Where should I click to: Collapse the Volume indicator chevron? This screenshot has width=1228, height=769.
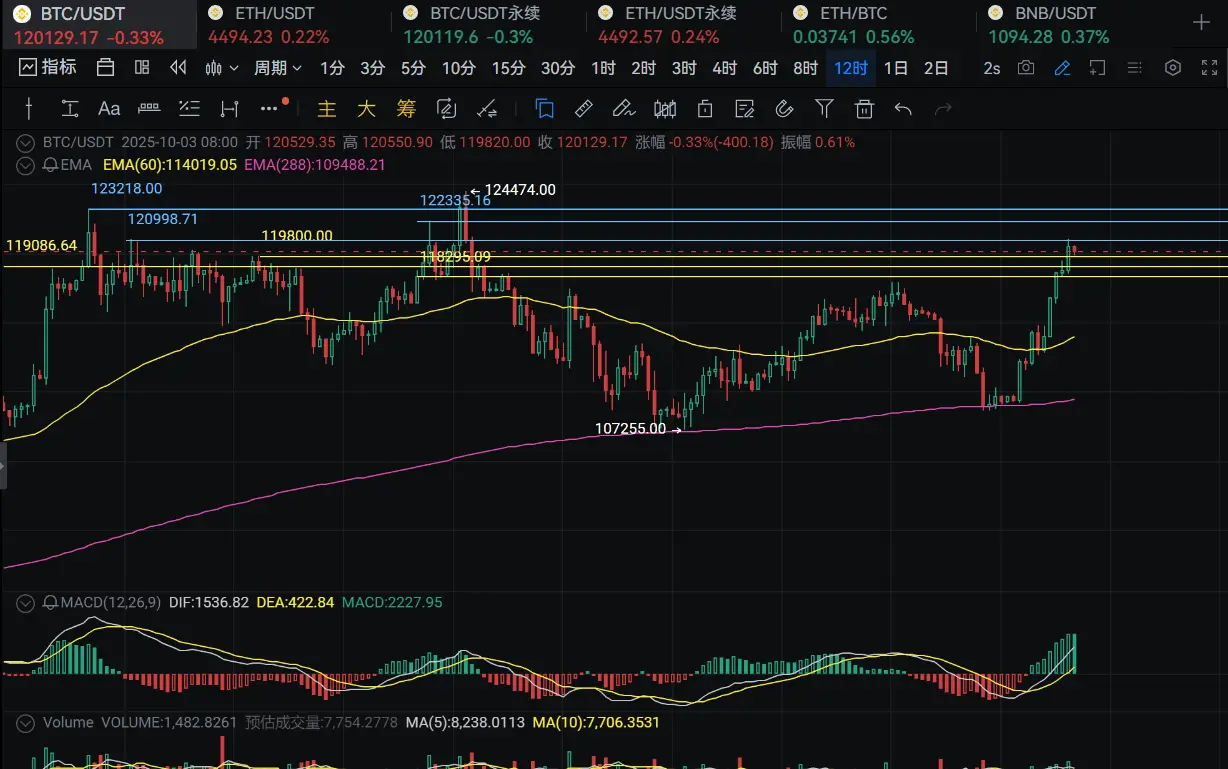pyautogui.click(x=27, y=722)
